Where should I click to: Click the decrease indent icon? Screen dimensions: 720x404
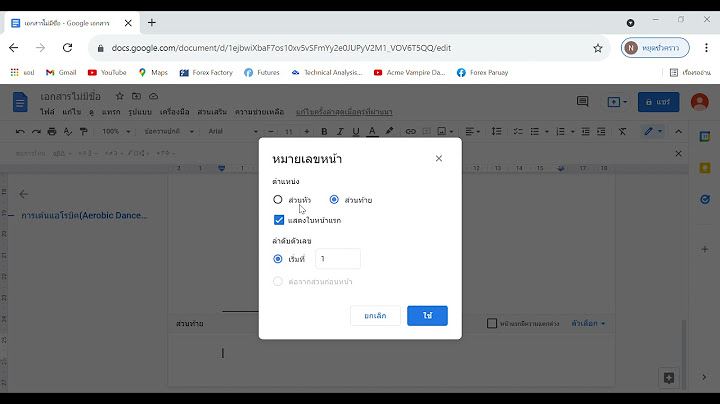tap(585, 132)
